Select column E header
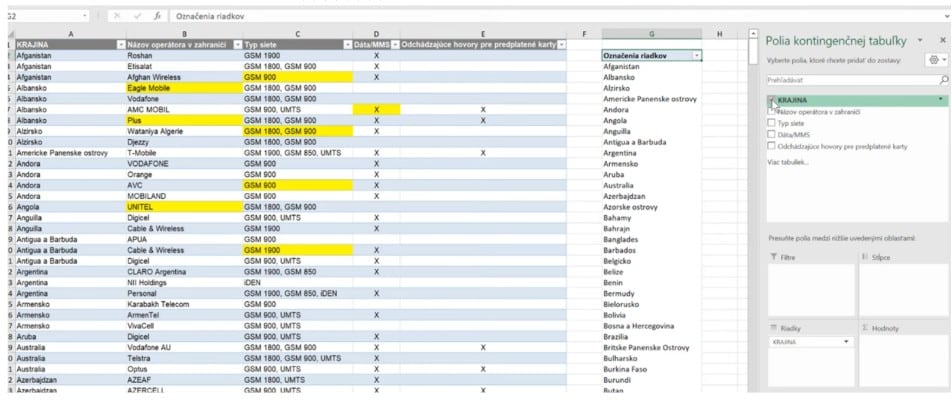Viewport: 952px width, 402px height. coord(483,34)
